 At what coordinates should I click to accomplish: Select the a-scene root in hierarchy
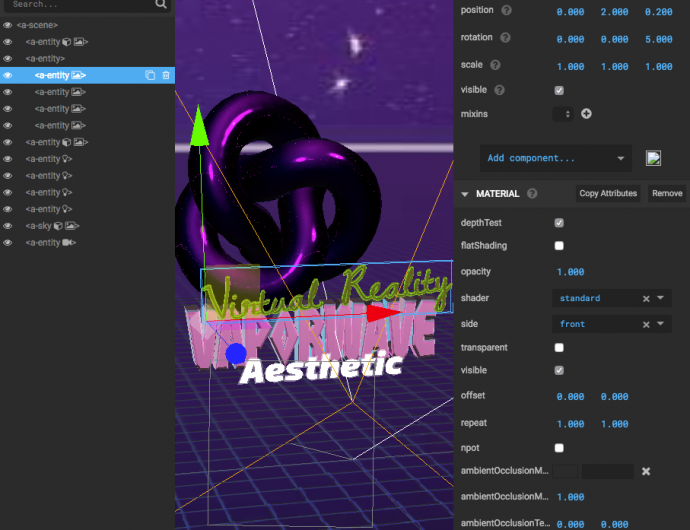[37, 24]
